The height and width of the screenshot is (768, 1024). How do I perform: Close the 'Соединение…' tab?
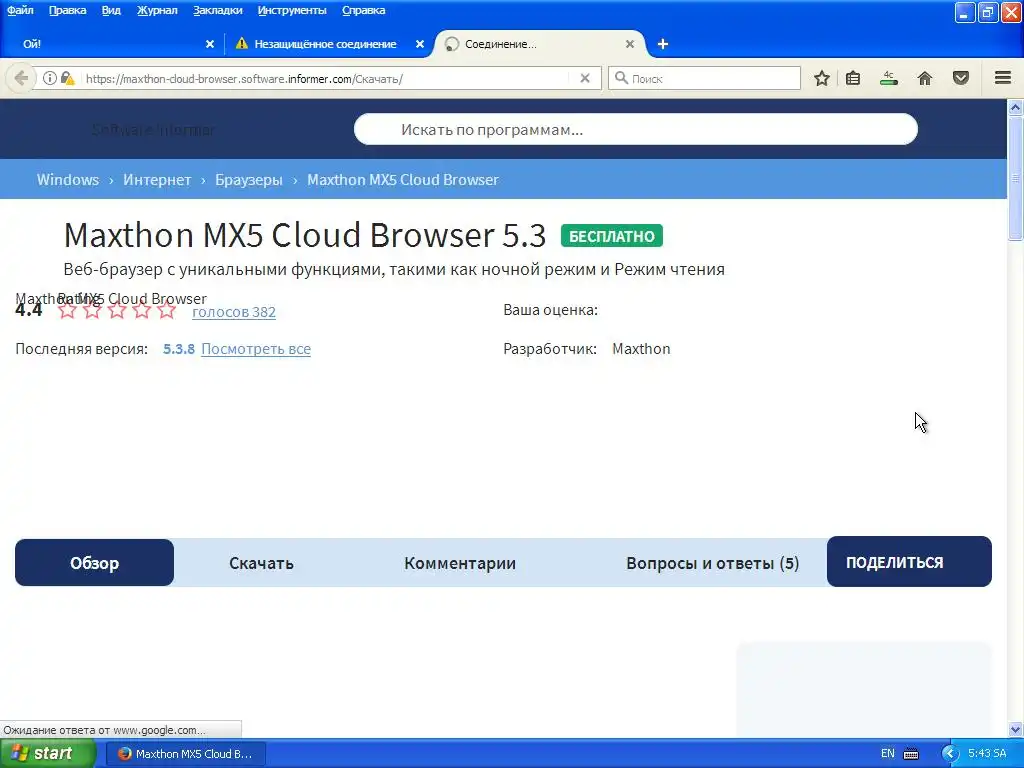630,44
